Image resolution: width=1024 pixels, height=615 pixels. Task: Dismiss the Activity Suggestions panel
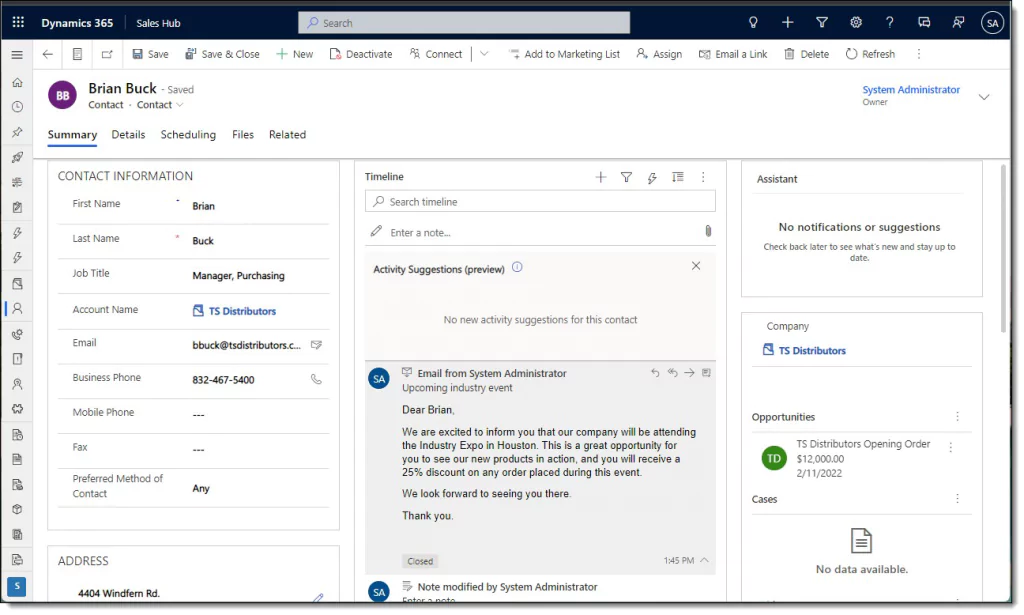(x=696, y=266)
